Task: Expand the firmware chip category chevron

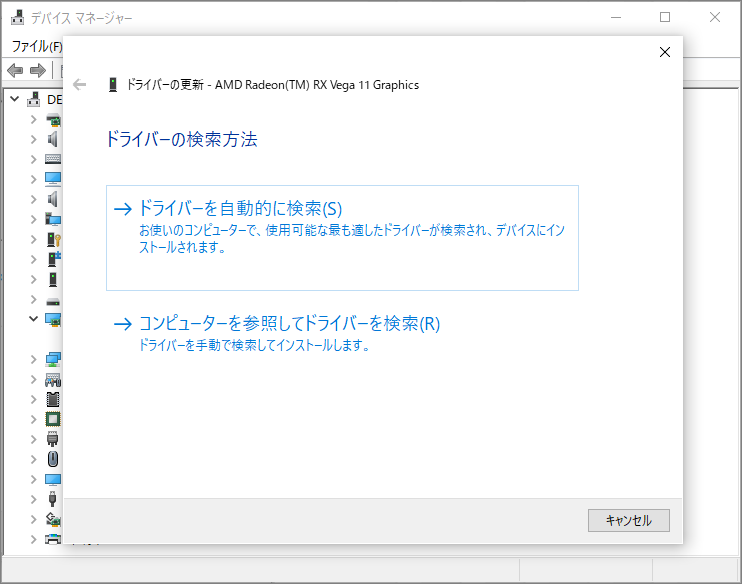Action: [33, 399]
